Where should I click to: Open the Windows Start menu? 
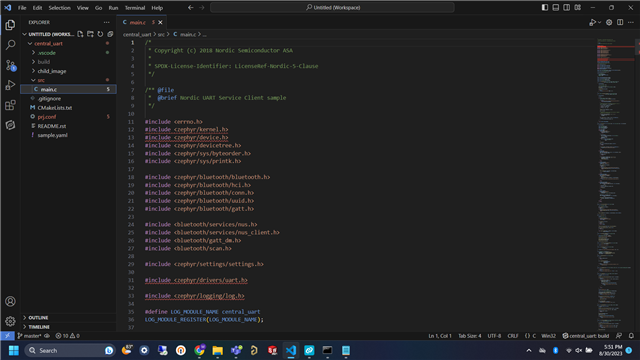click(x=13, y=351)
